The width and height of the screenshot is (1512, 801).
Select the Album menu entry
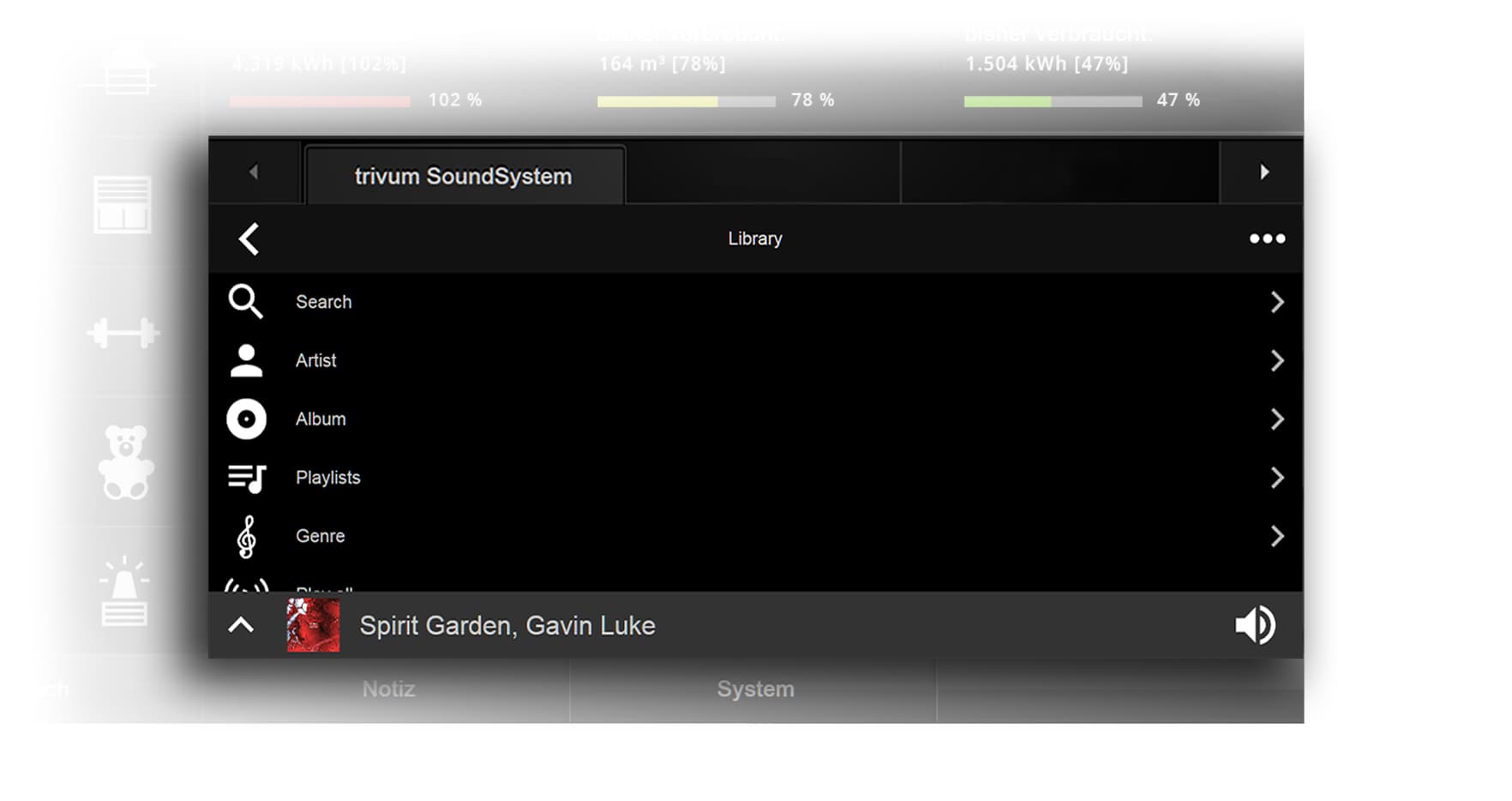pyautogui.click(x=756, y=419)
